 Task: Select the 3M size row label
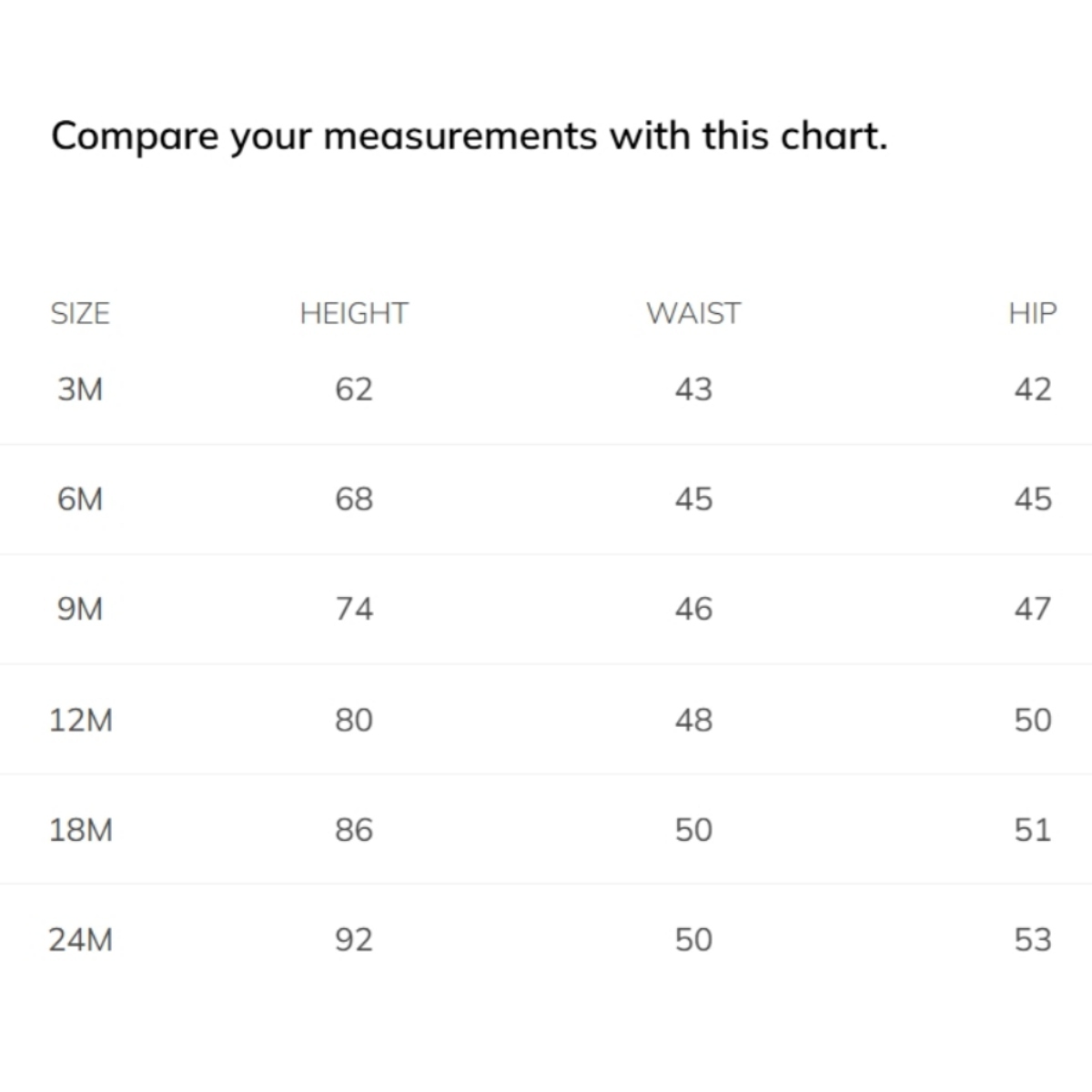[x=80, y=389]
